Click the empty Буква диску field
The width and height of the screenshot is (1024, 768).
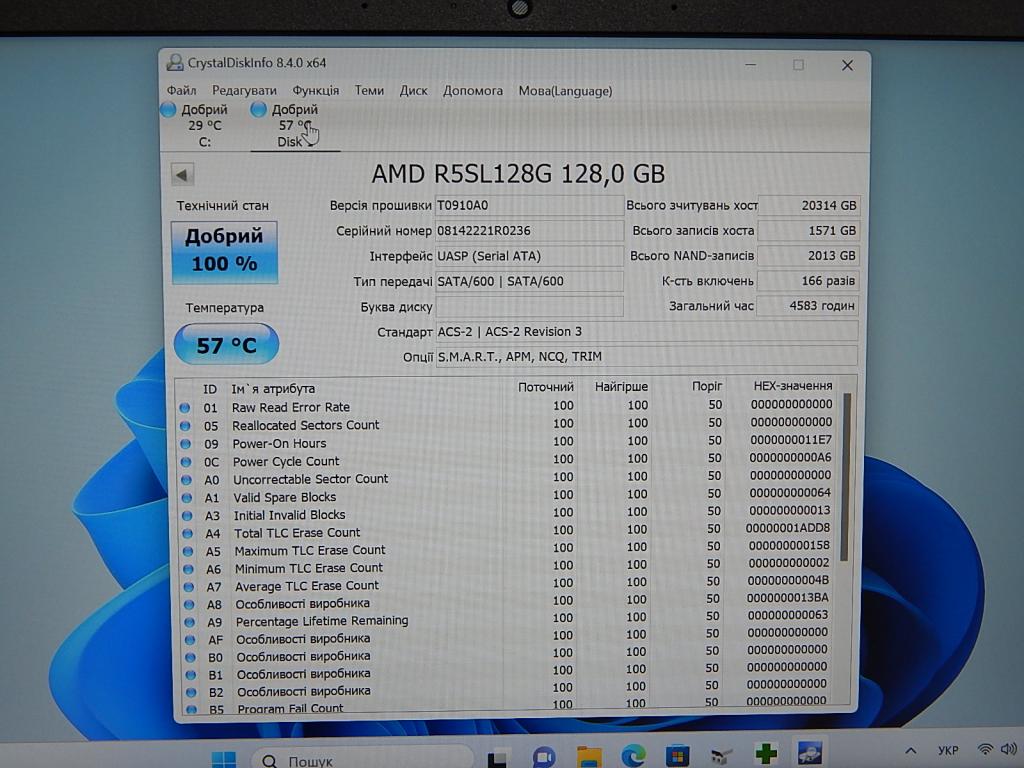529,306
